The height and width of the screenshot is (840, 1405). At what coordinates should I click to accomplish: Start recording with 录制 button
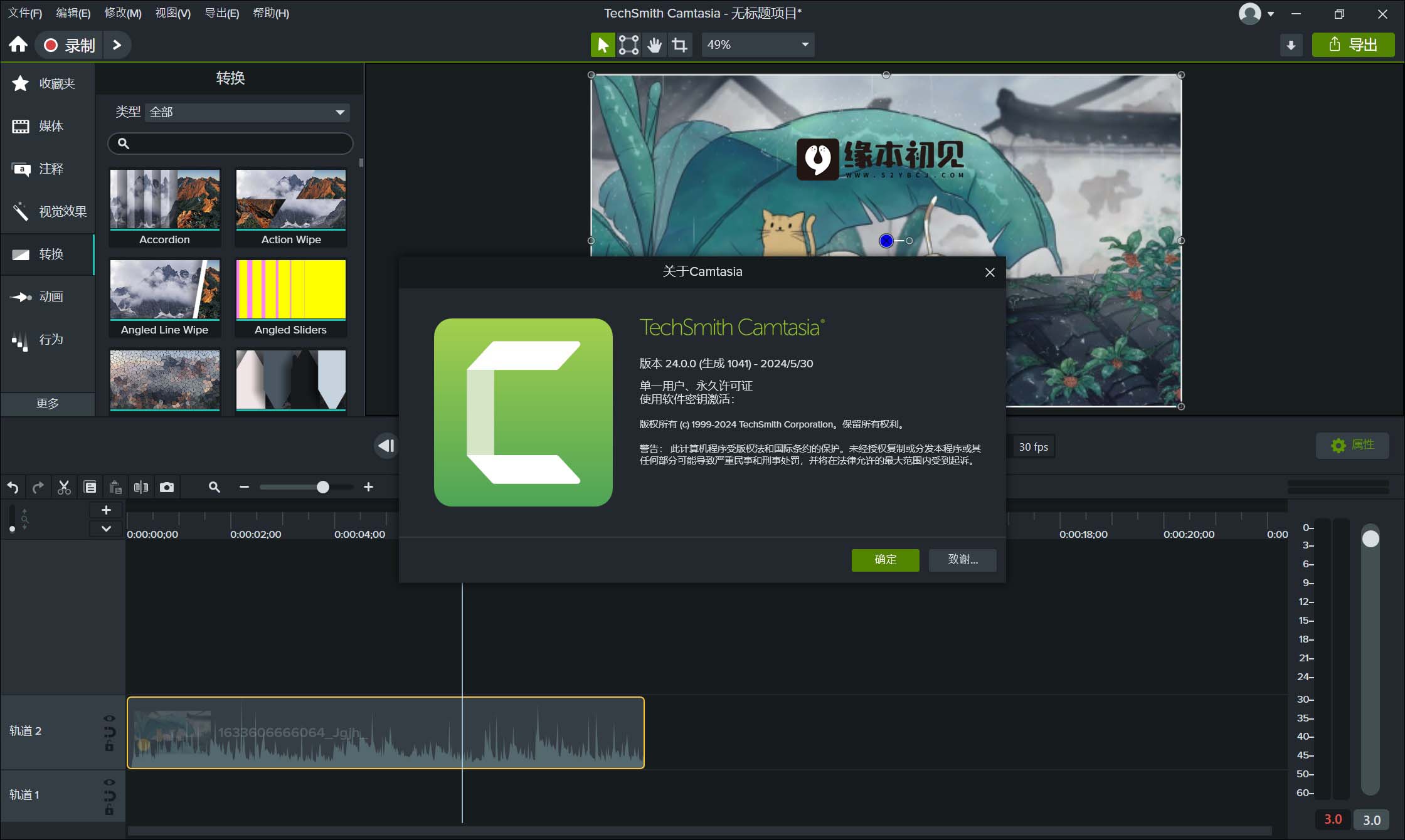[x=69, y=45]
